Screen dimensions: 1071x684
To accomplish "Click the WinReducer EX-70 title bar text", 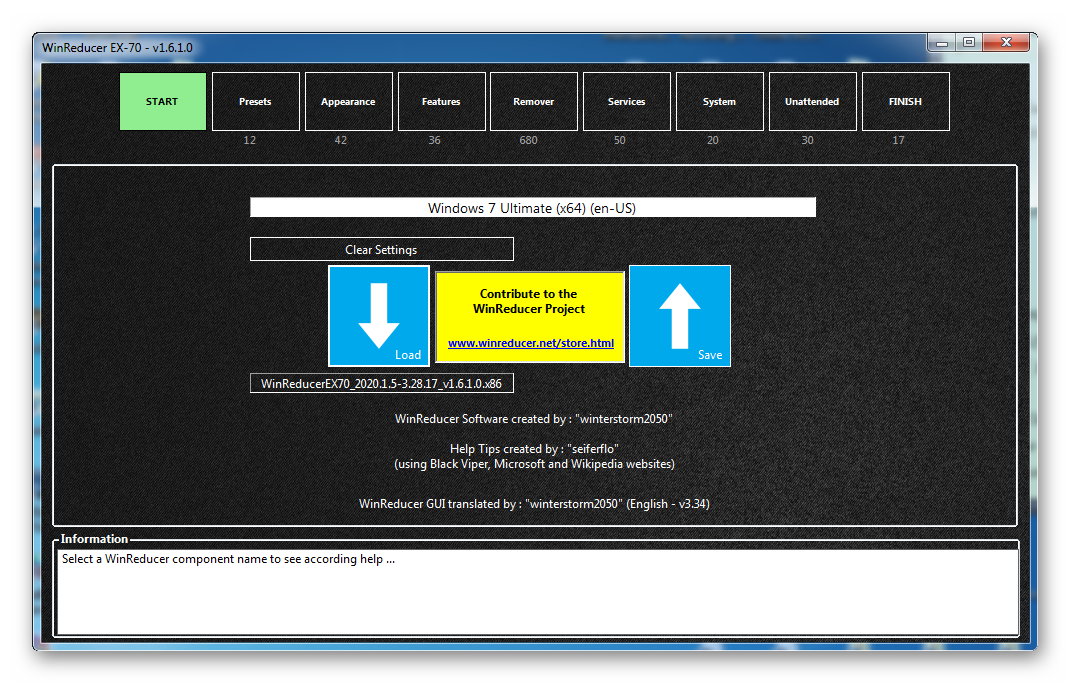I will [x=117, y=48].
